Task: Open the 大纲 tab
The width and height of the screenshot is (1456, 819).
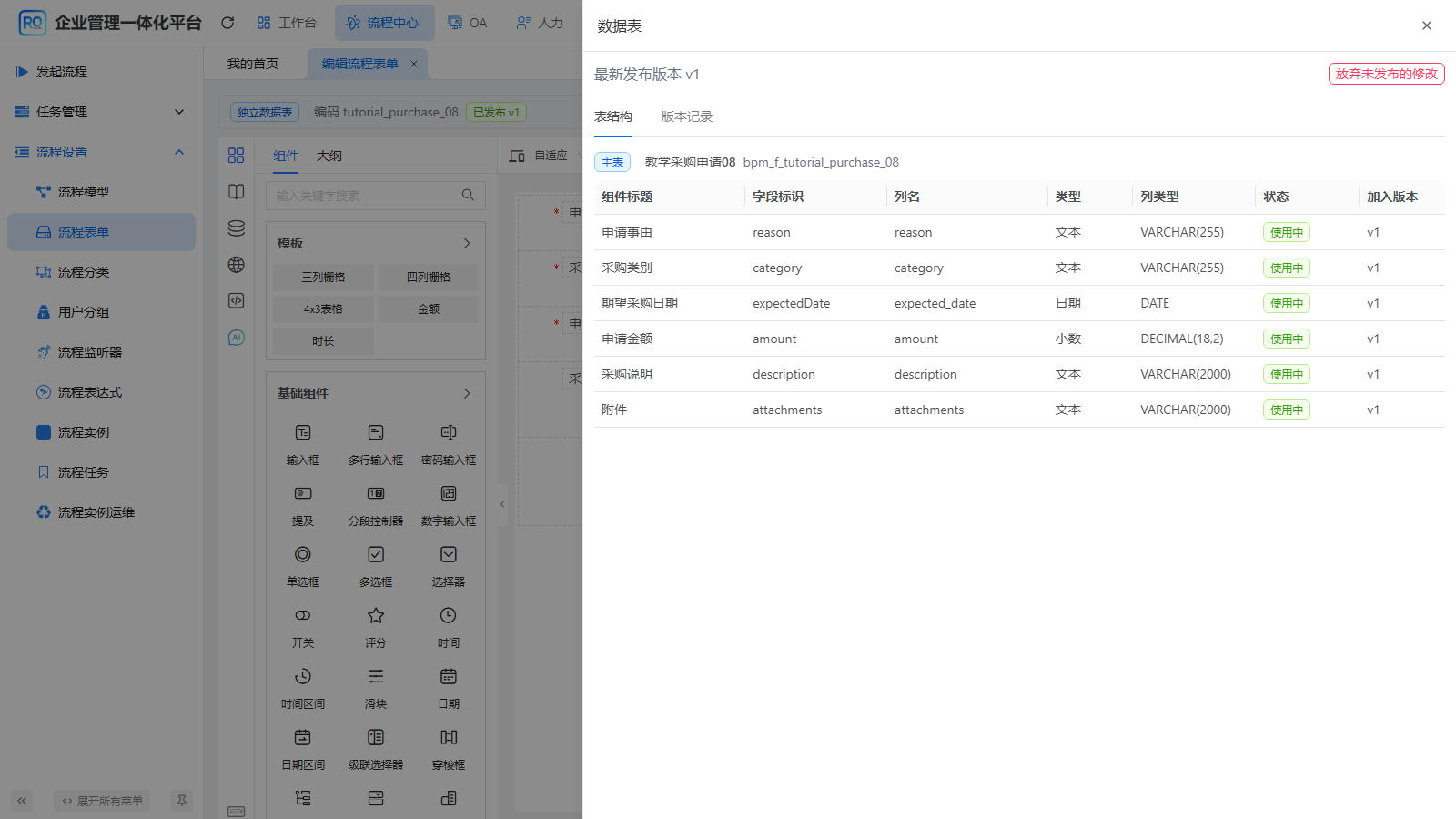Action: tap(329, 156)
